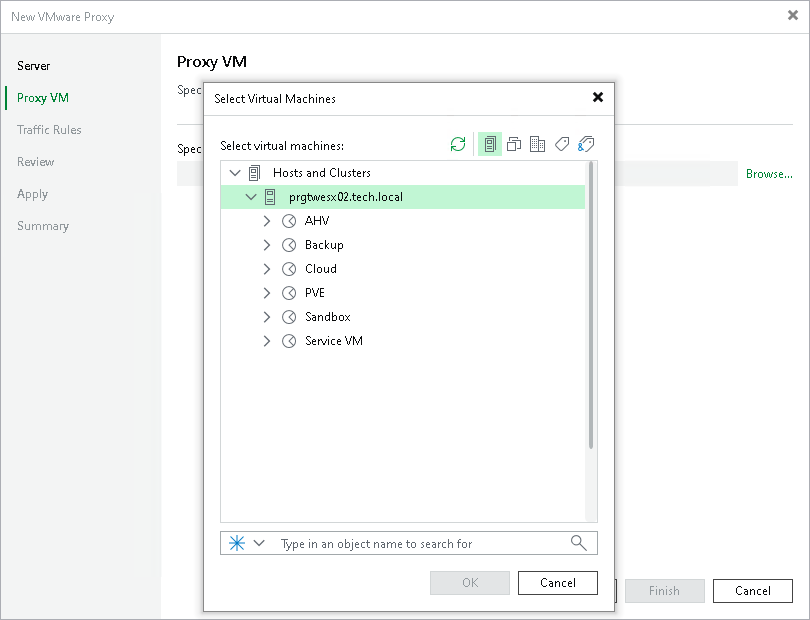Viewport: 810px width, 620px height.
Task: Go to the Server wizard step
Action: 33,66
